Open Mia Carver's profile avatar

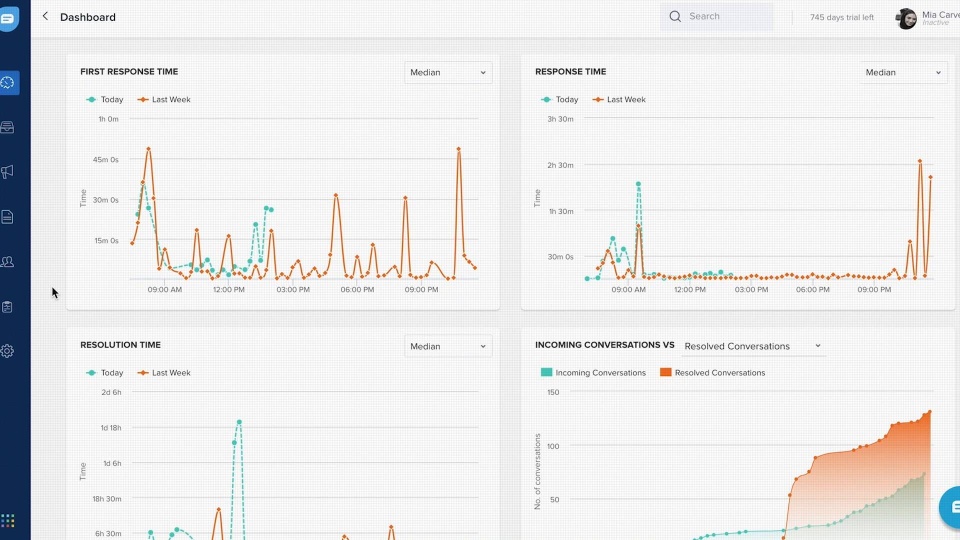[906, 18]
